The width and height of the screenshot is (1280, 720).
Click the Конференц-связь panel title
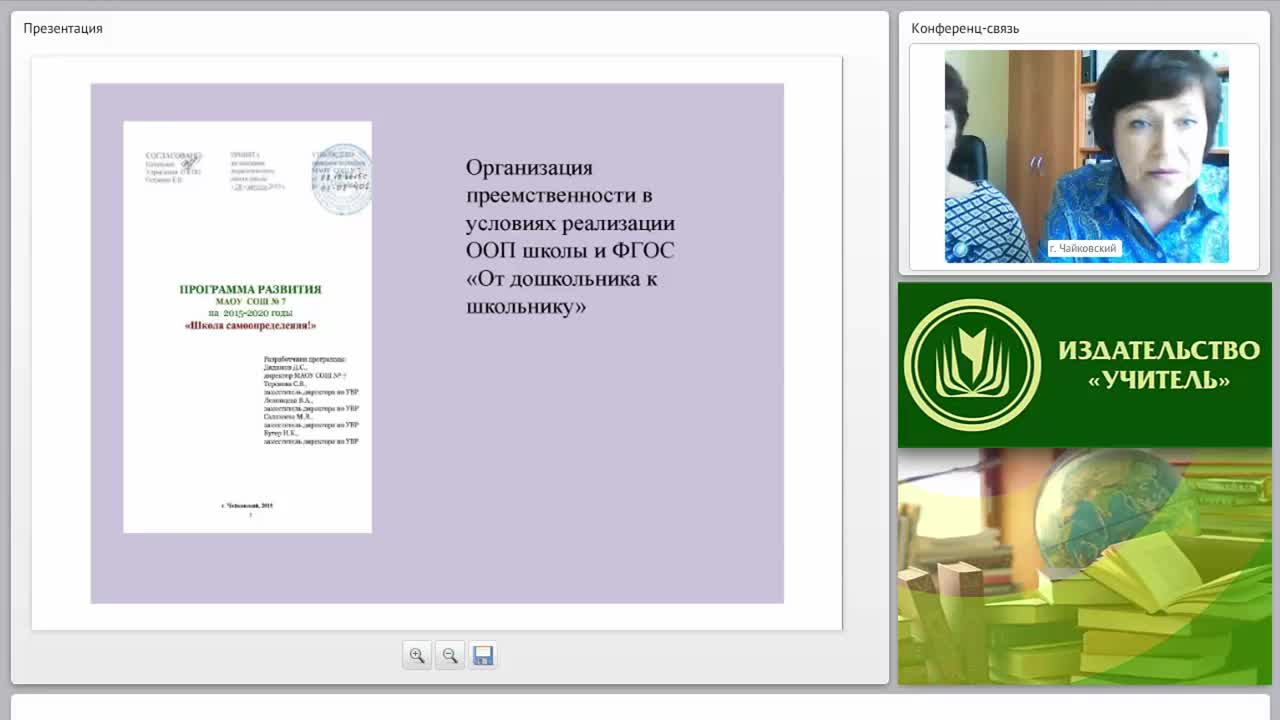tap(965, 28)
